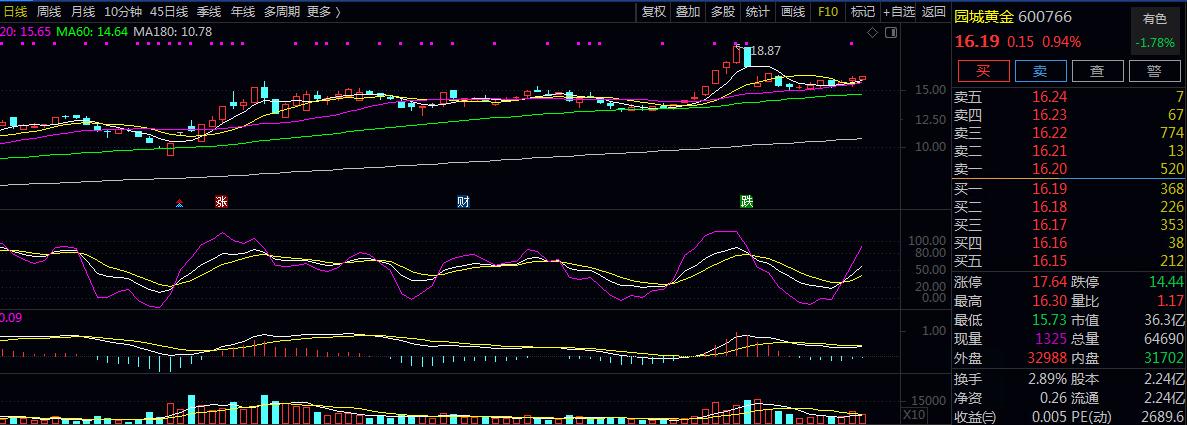1187x425 pixels.
Task: Toggle 叠加 overlay comparison
Action: (x=688, y=12)
